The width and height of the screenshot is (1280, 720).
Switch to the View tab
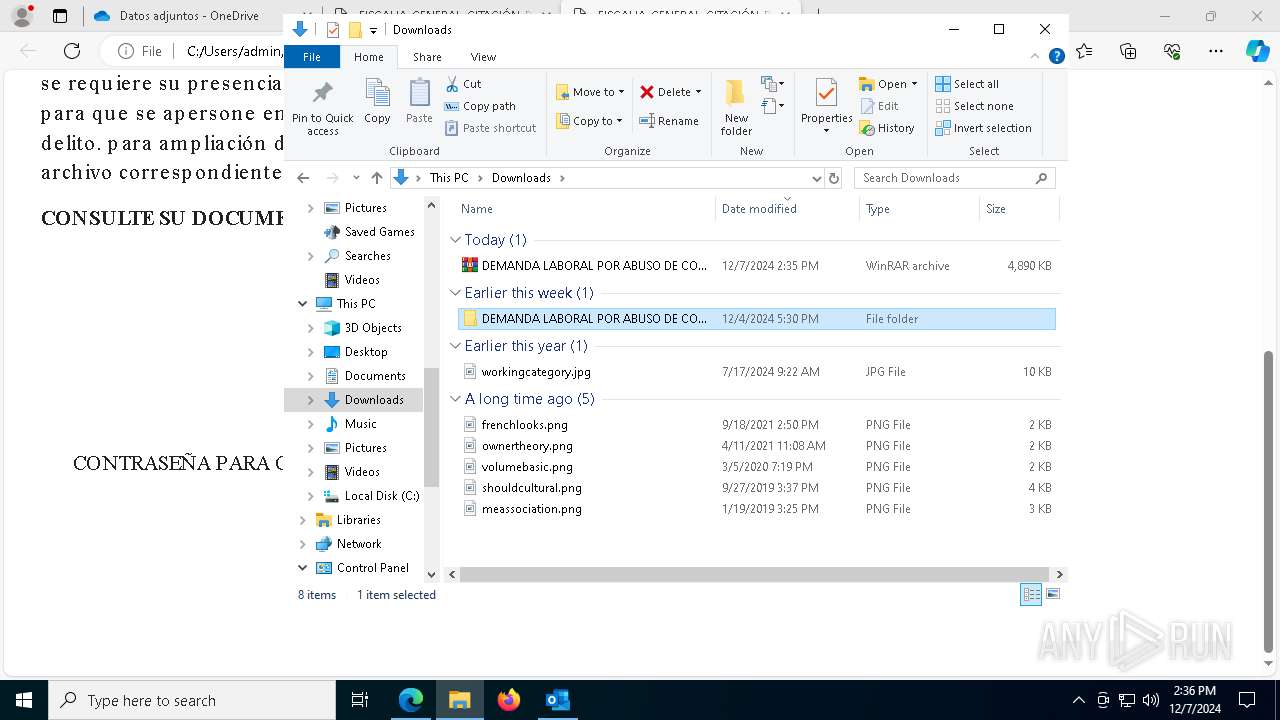(483, 57)
